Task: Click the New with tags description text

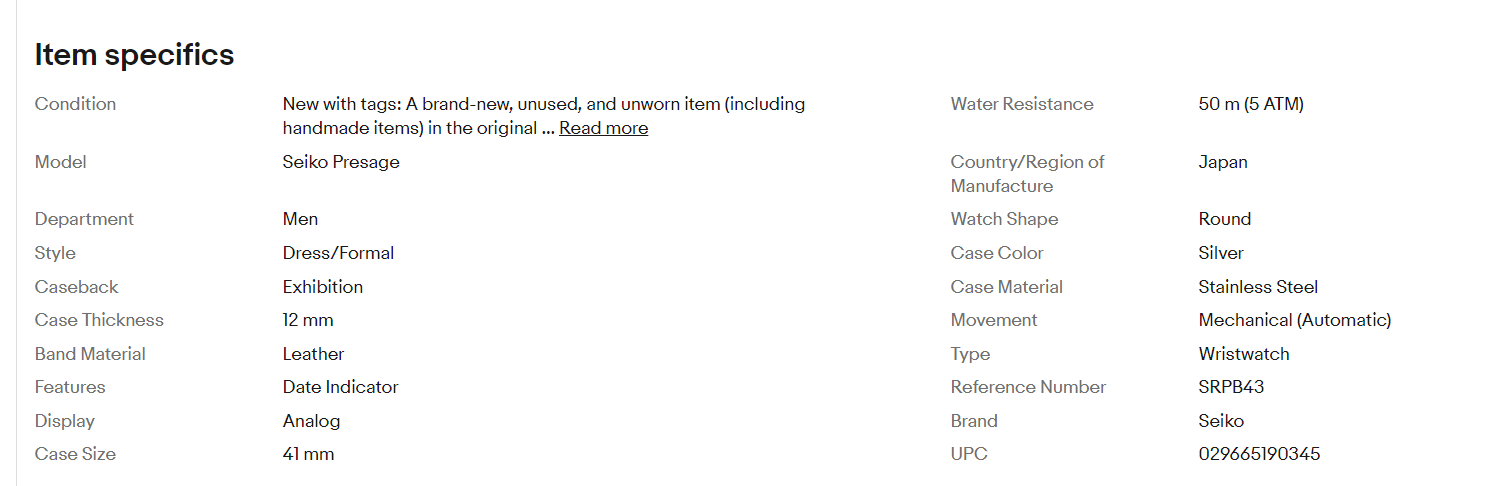Action: [543, 104]
